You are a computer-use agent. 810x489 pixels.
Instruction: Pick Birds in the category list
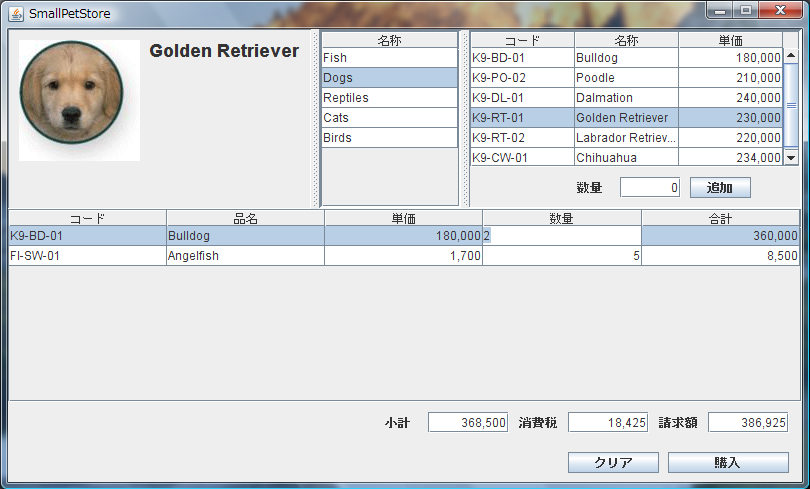click(388, 138)
